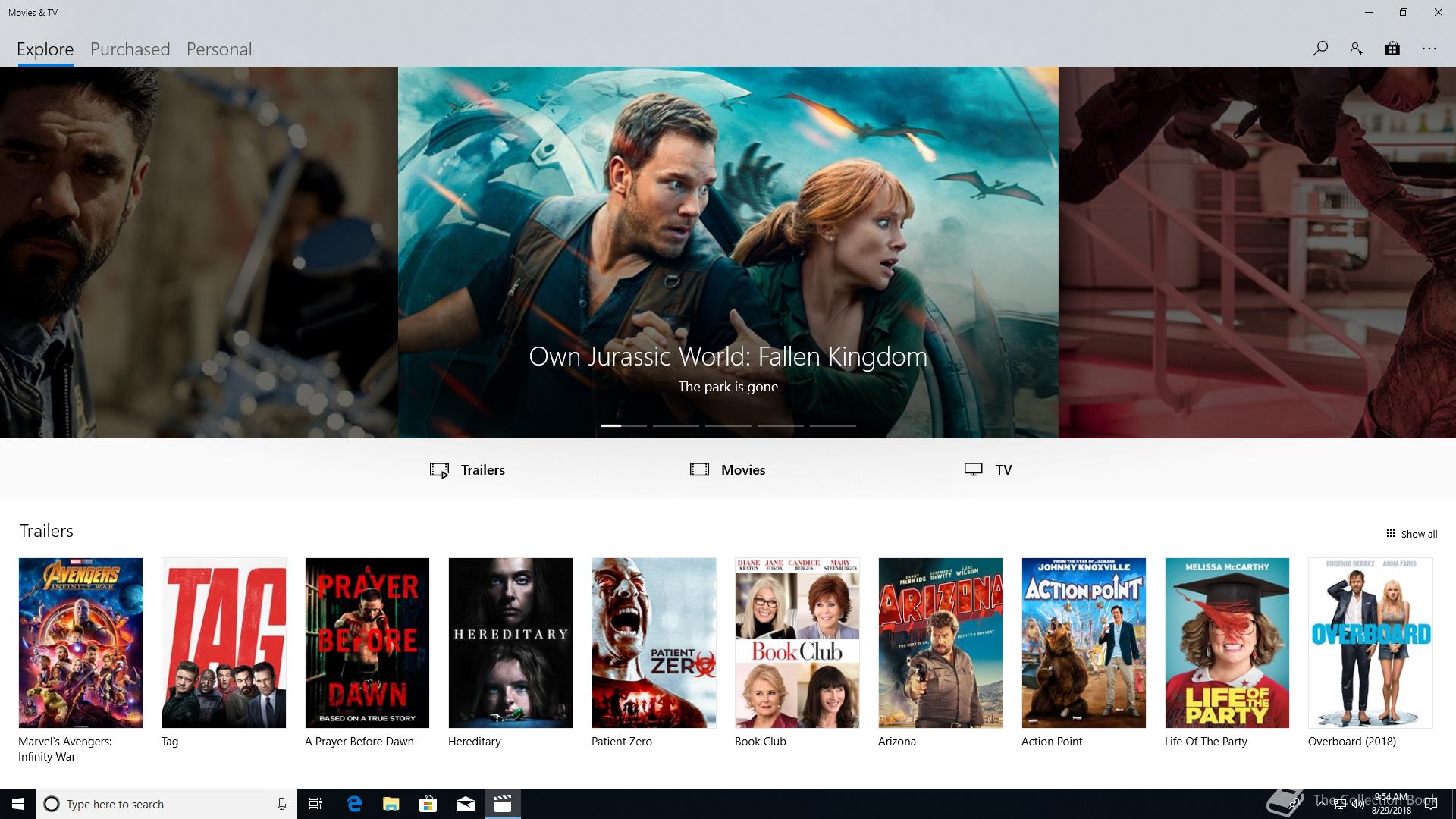Screen dimensions: 1456x819
Task: Show previous featured banner on left
Action: point(199,253)
